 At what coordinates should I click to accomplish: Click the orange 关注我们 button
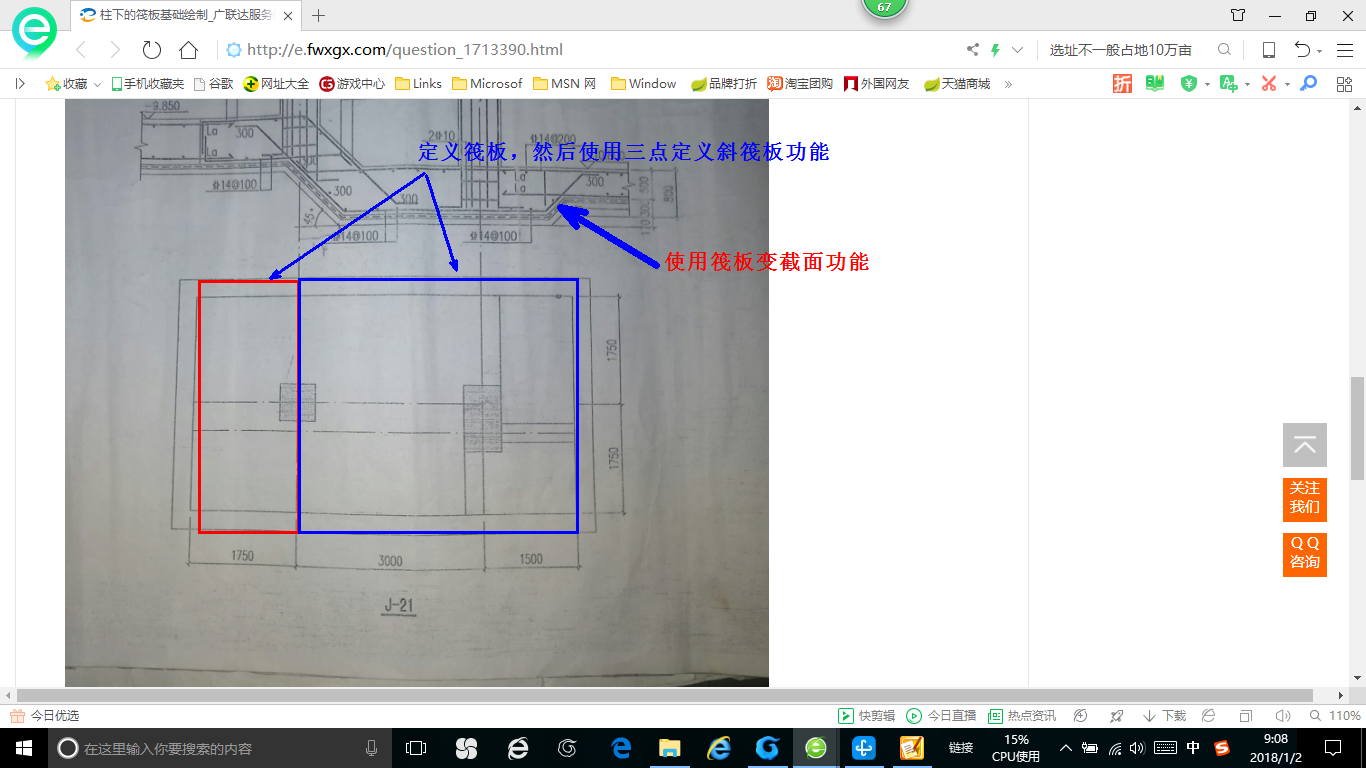click(1305, 499)
